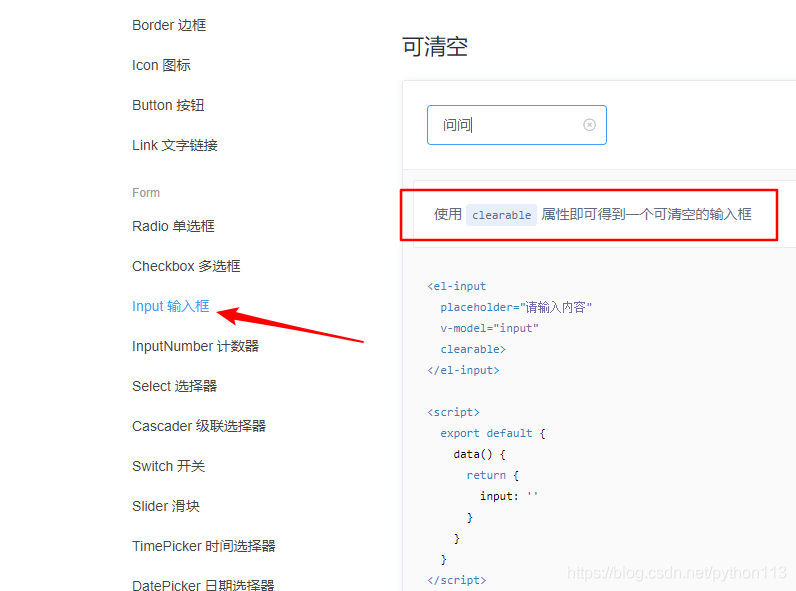This screenshot has width=796, height=591.
Task: Go to the Button 按钮 docs page
Action: [x=168, y=105]
